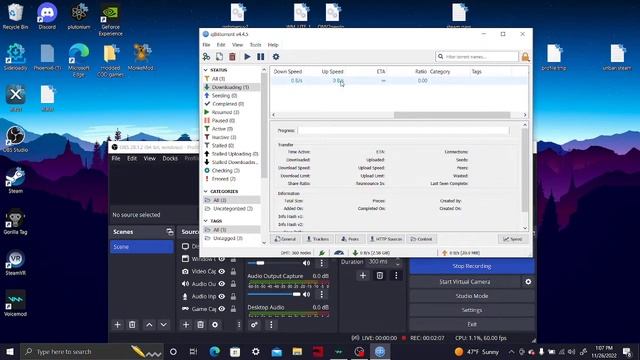Show hidden system tray icons chevron

(x=511, y=351)
